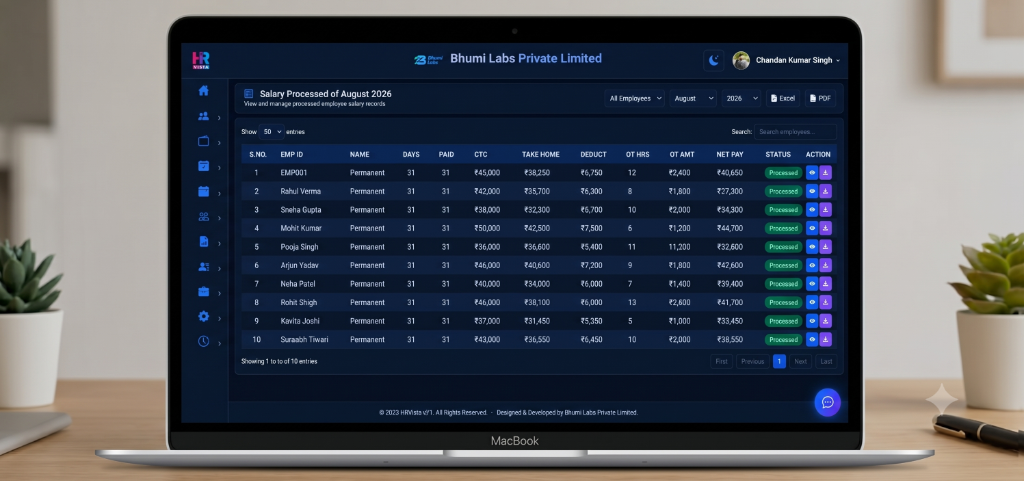
Task: Open the plain calendar sidebar icon
Action: 203,191
